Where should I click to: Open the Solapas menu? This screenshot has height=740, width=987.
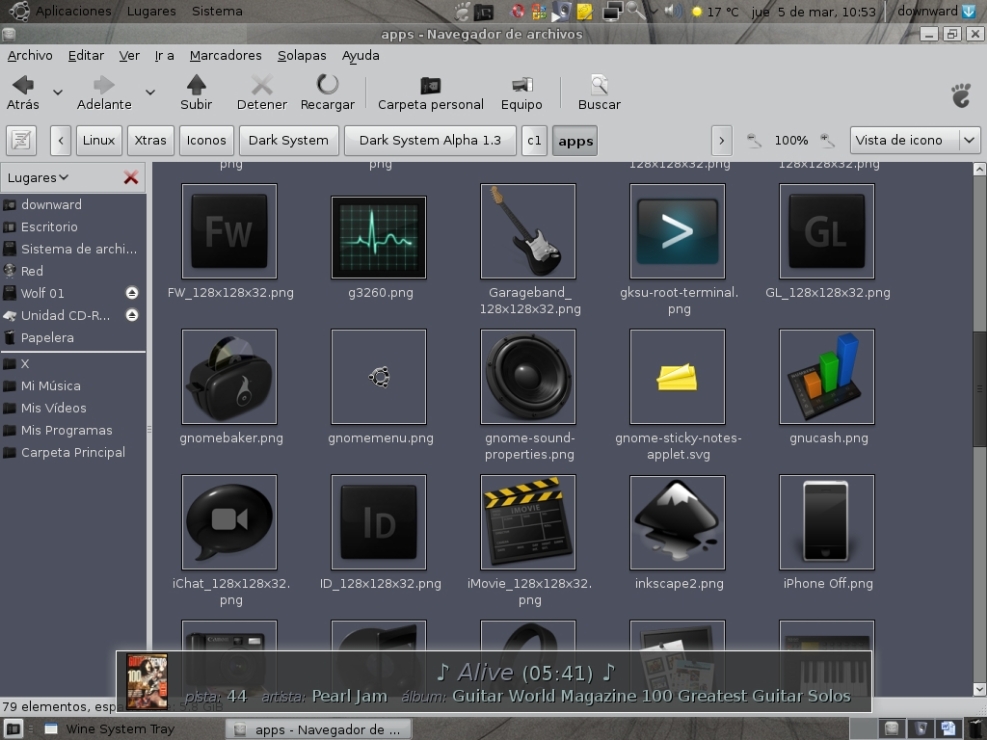pyautogui.click(x=302, y=55)
